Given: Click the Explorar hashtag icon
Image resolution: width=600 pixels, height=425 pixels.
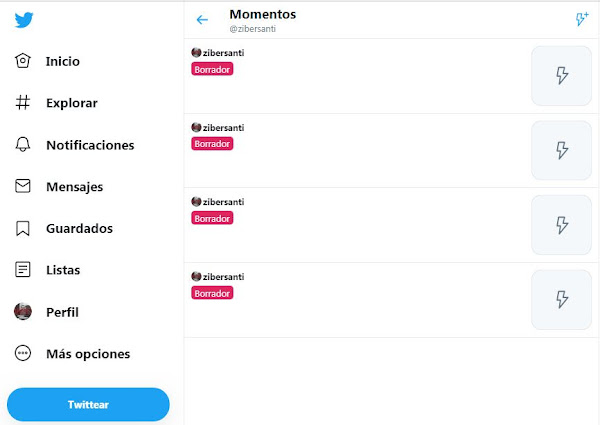Looking at the screenshot, I should (23, 103).
